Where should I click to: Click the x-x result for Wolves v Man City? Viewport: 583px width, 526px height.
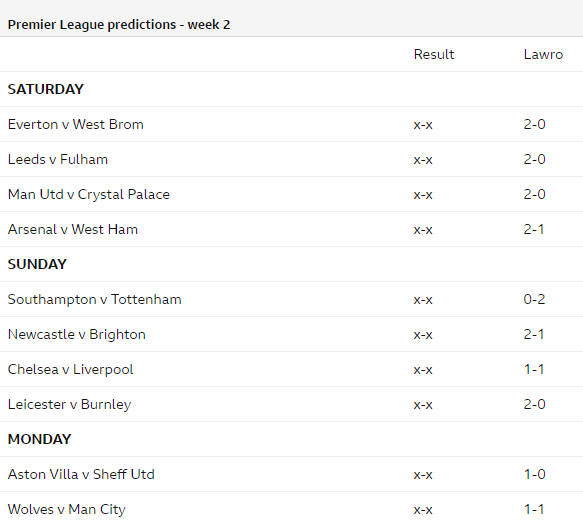click(423, 510)
